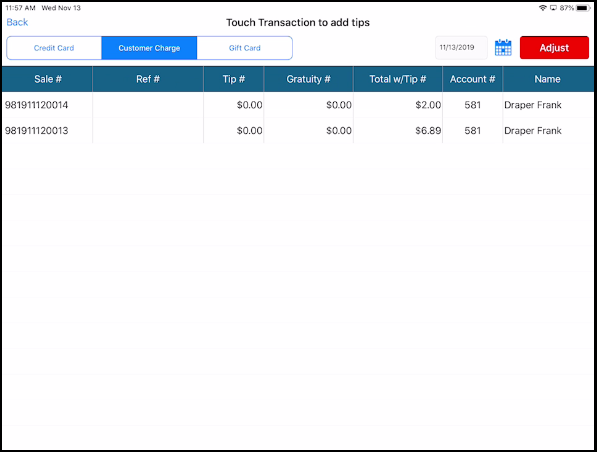Go Back to the previous screen
Viewport: 597px width, 452px height.
click(17, 22)
